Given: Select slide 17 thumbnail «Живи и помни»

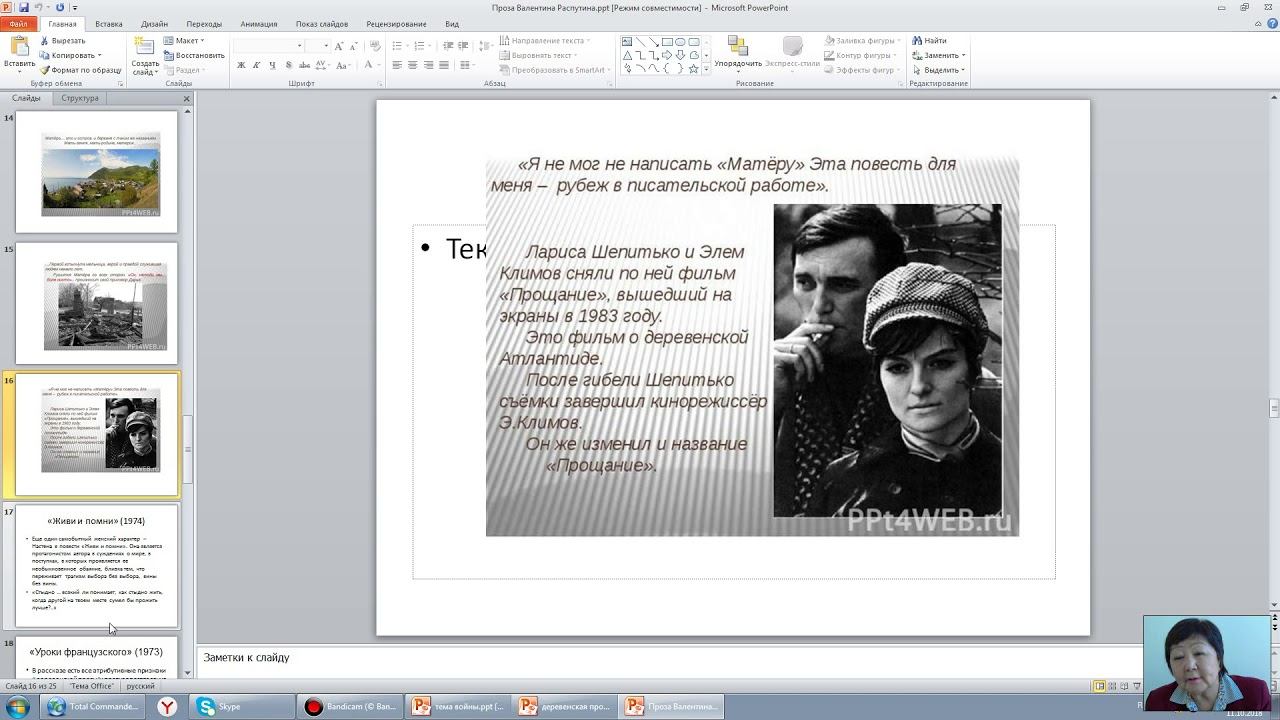Looking at the screenshot, I should tap(97, 566).
